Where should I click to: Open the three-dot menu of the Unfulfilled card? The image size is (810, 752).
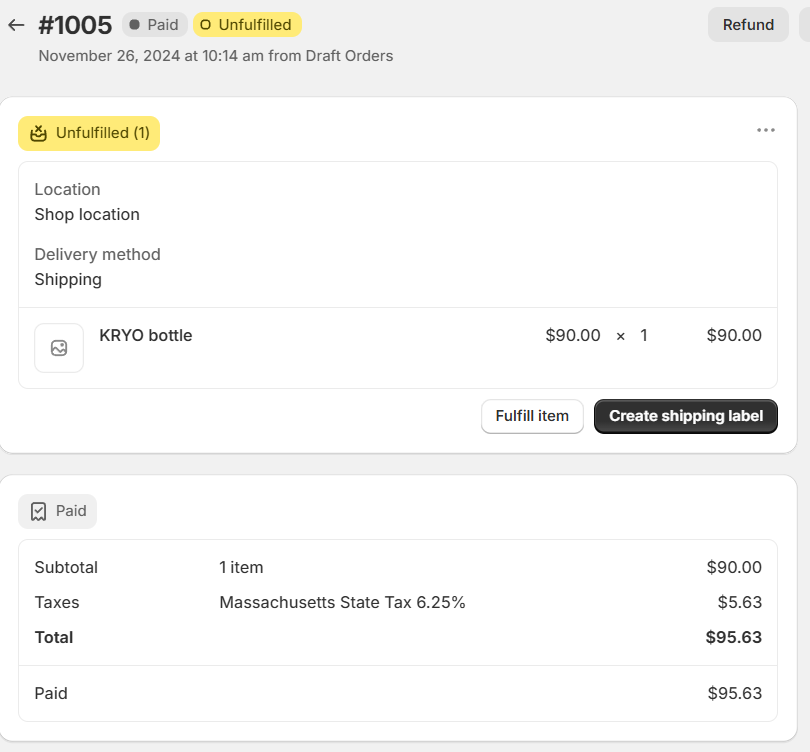pos(766,130)
